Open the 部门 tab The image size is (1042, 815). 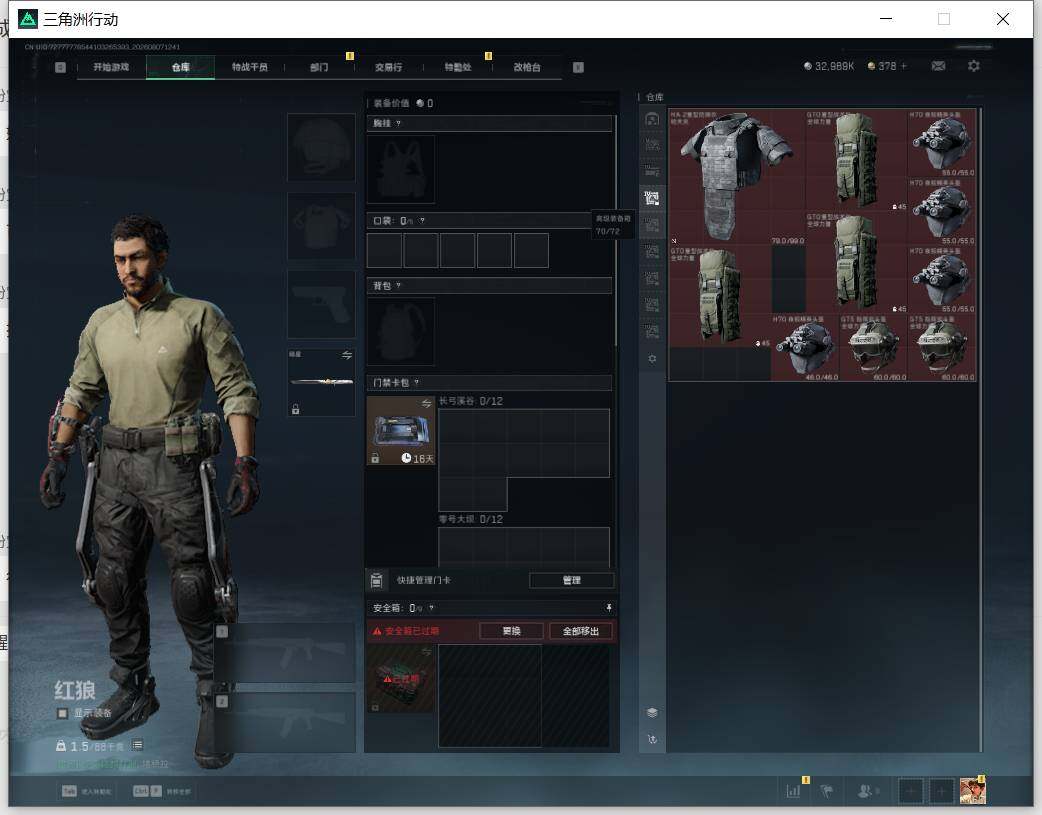tap(319, 67)
